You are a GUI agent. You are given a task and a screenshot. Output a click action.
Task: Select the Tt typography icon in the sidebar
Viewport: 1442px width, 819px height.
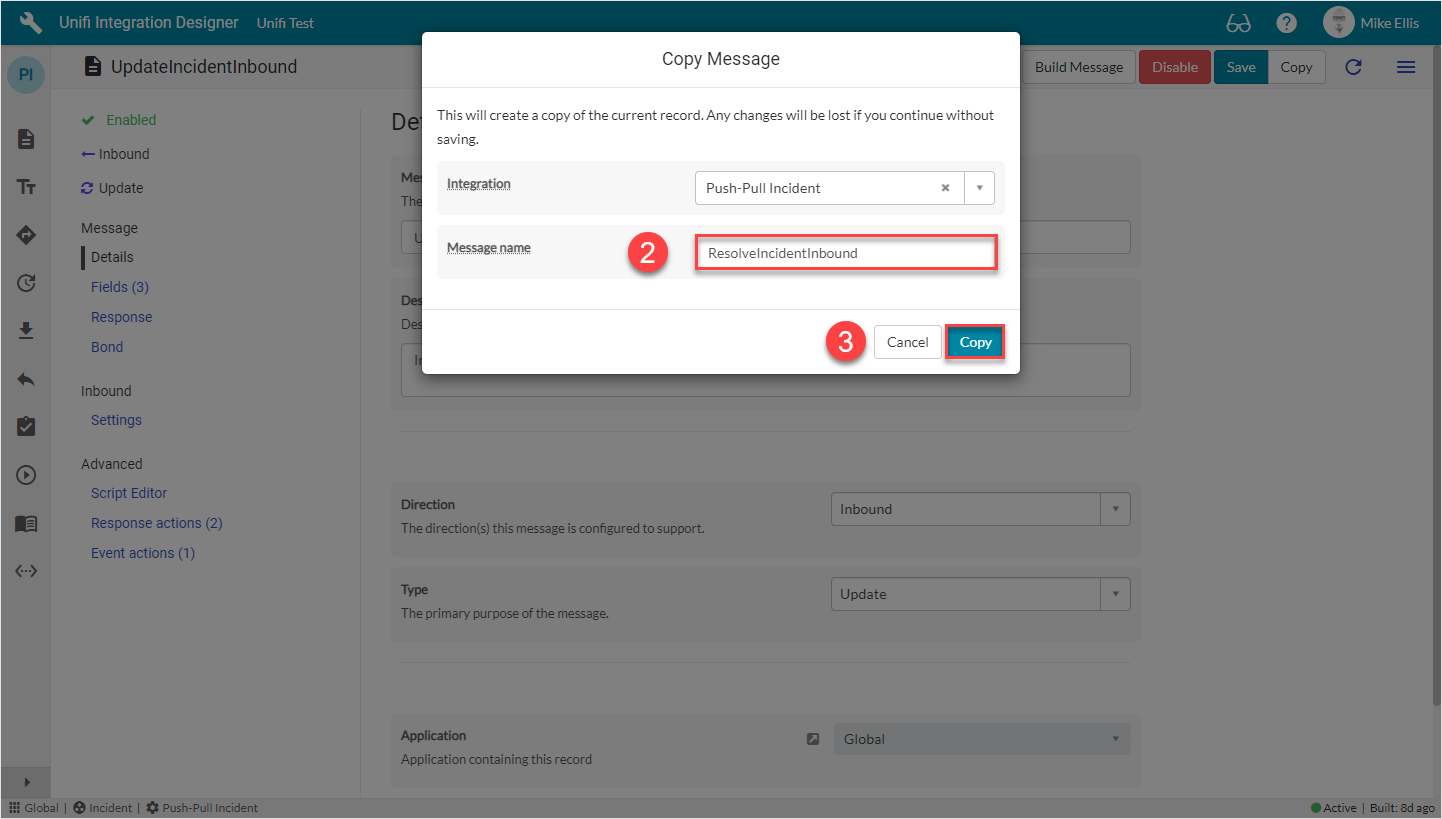pos(25,187)
